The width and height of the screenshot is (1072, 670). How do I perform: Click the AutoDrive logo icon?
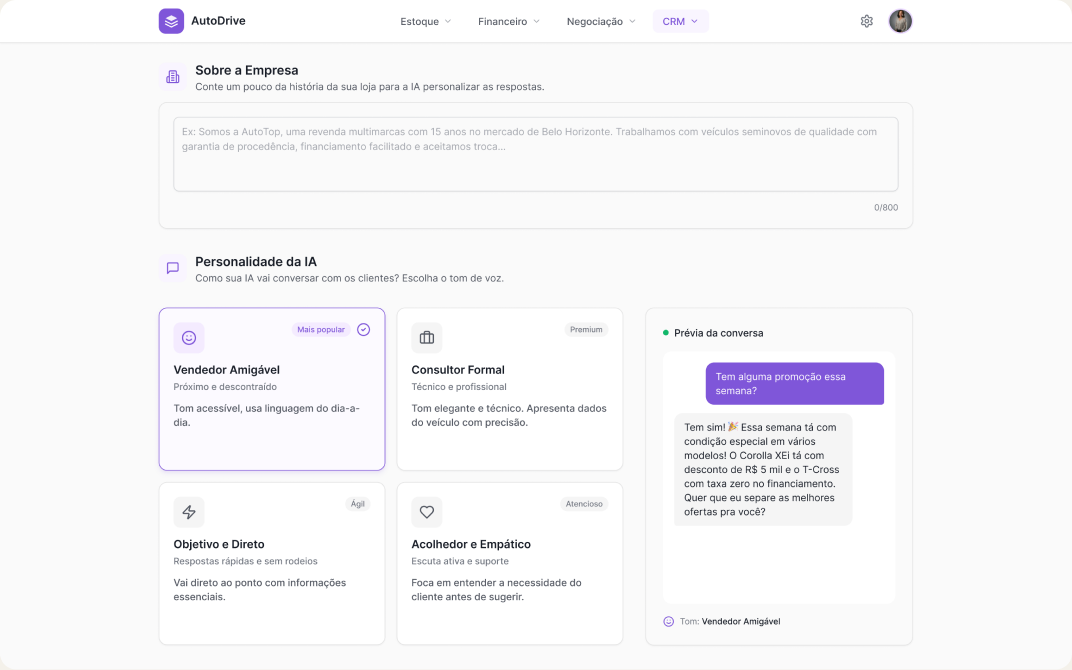[x=171, y=21]
